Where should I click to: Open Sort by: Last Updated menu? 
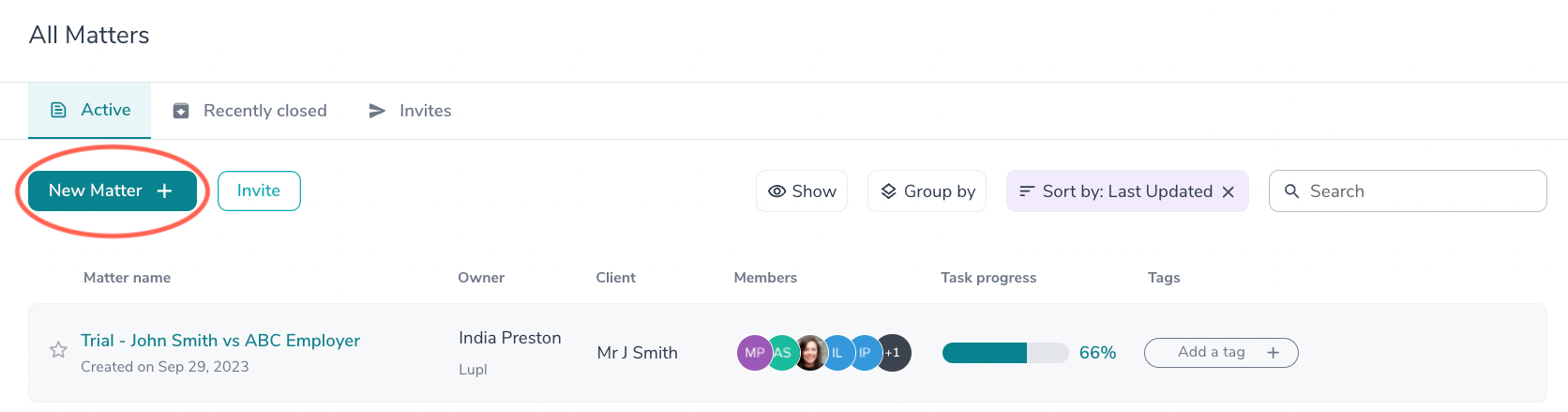(1116, 191)
